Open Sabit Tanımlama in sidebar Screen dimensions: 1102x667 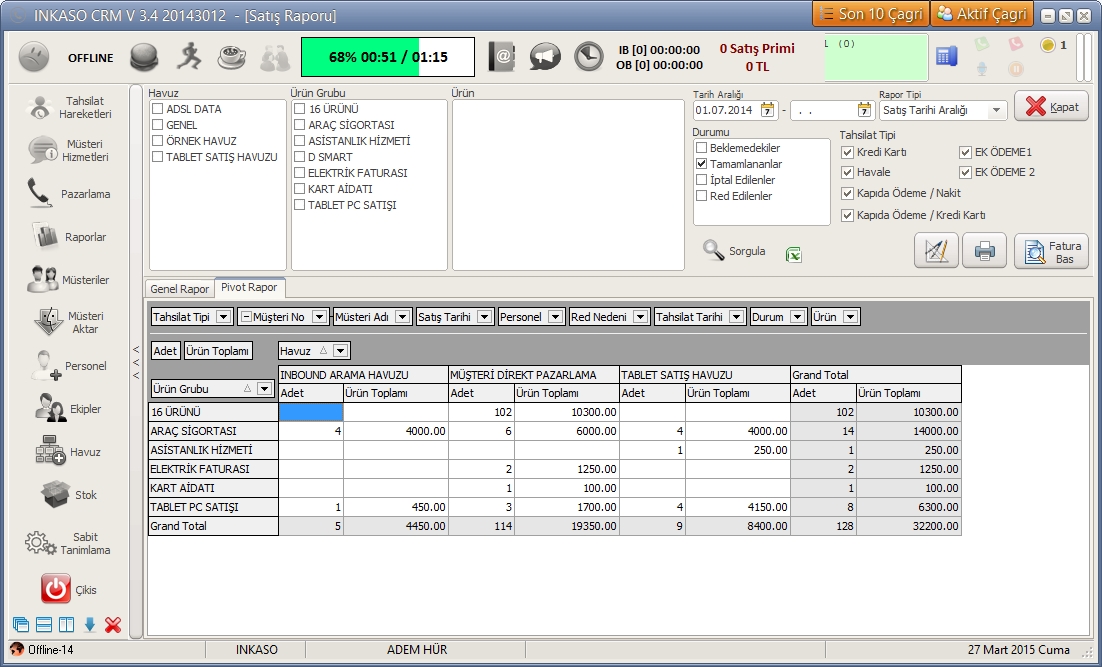(x=69, y=543)
